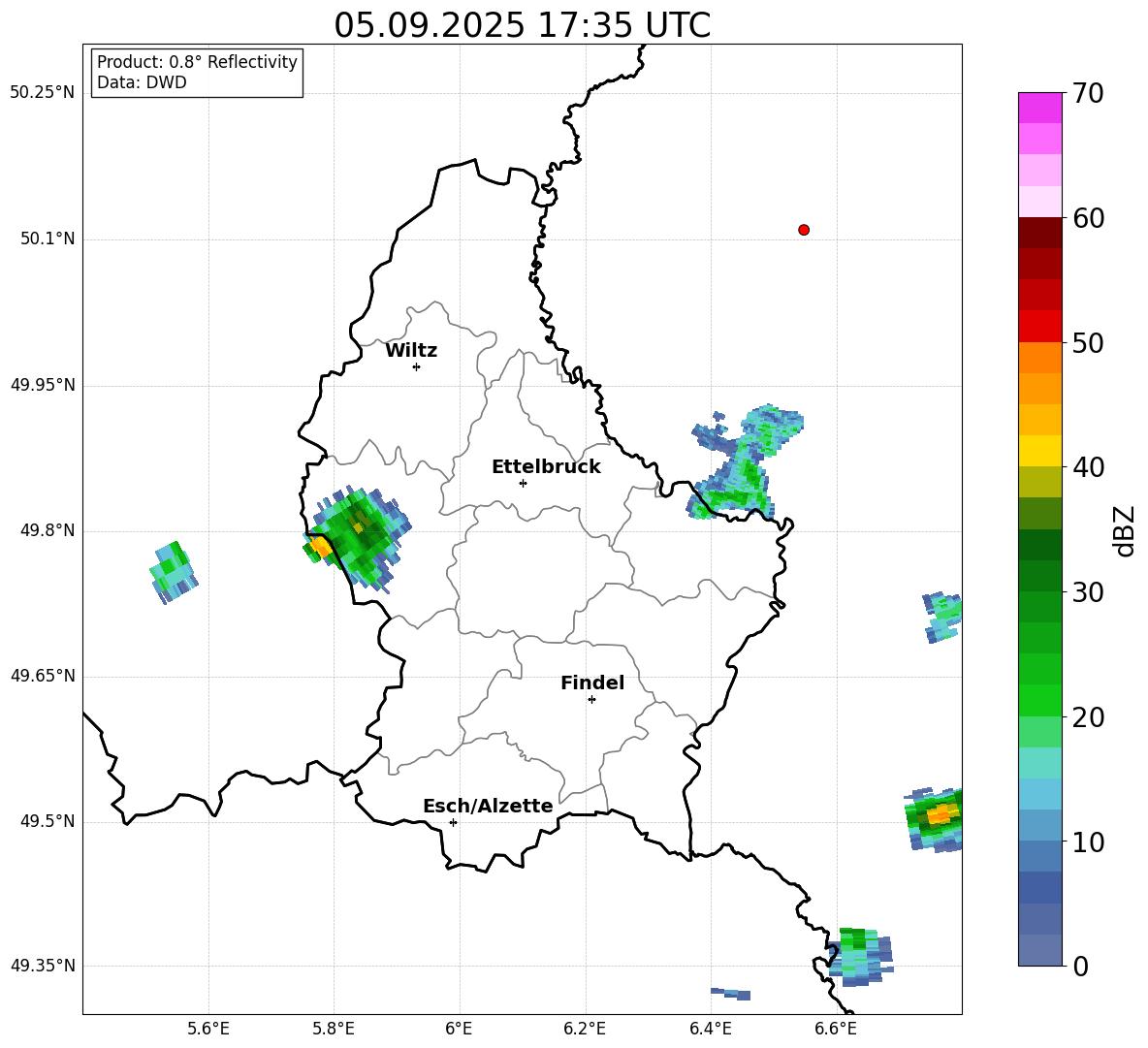
Task: Click the 49.65°N latitude label
Action: pos(43,675)
